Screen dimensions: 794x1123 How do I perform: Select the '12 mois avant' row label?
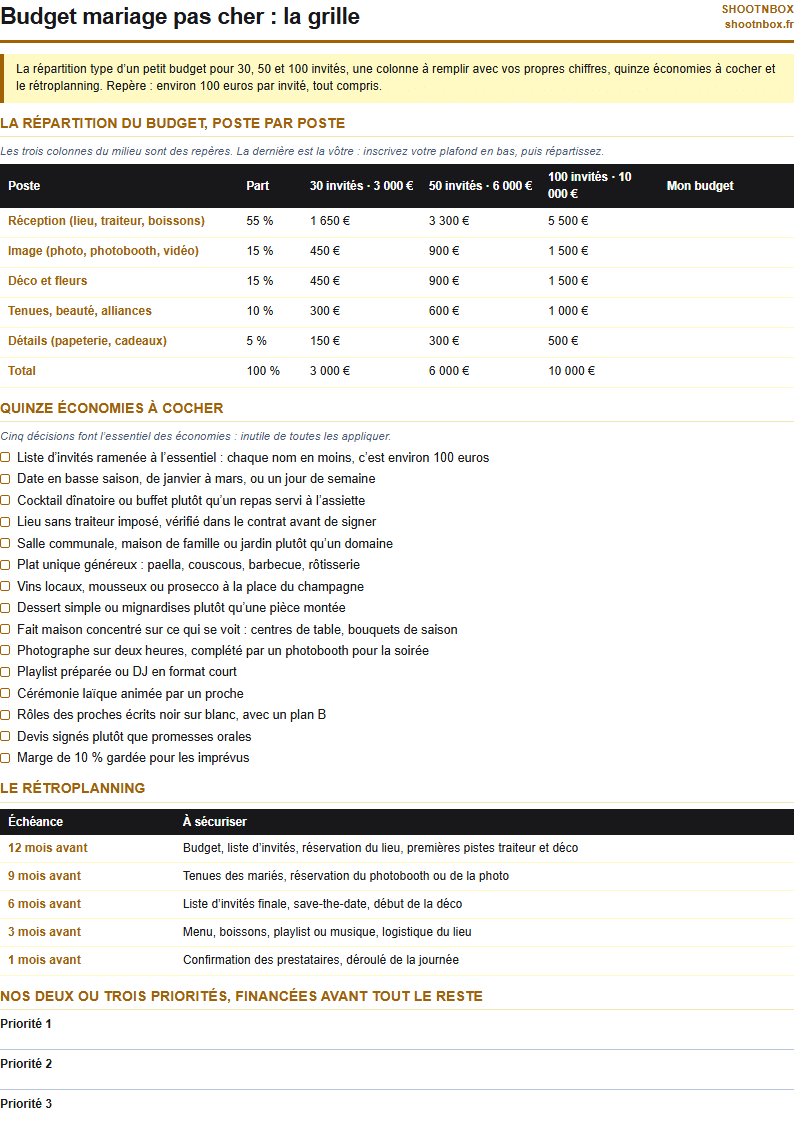pos(48,848)
